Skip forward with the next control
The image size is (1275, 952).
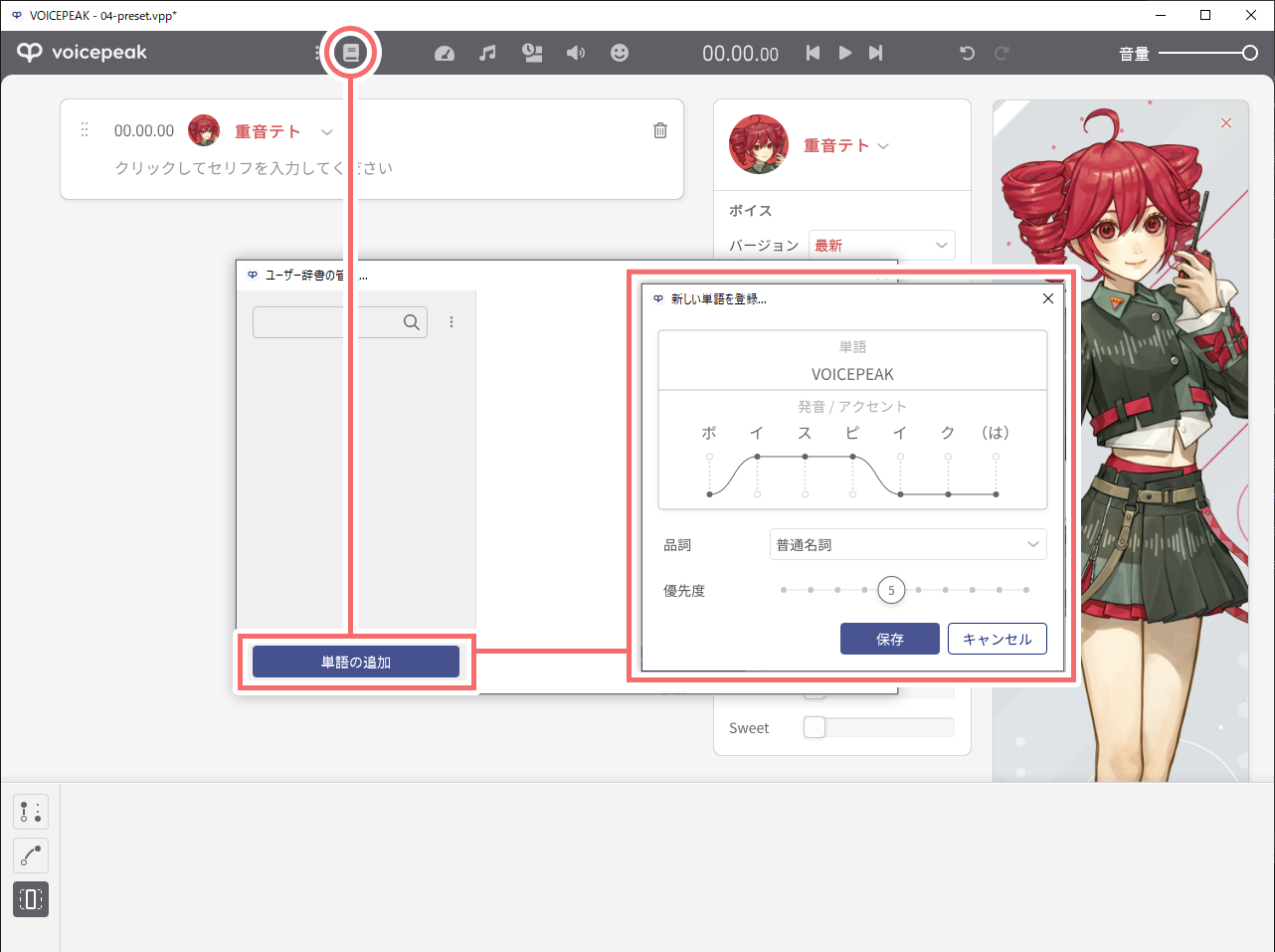pyautogui.click(x=875, y=53)
